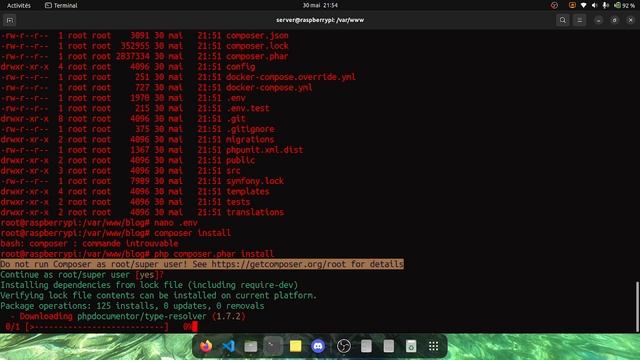640x360 pixels.
Task: Click the .gitignore file name
Action: tap(250, 129)
